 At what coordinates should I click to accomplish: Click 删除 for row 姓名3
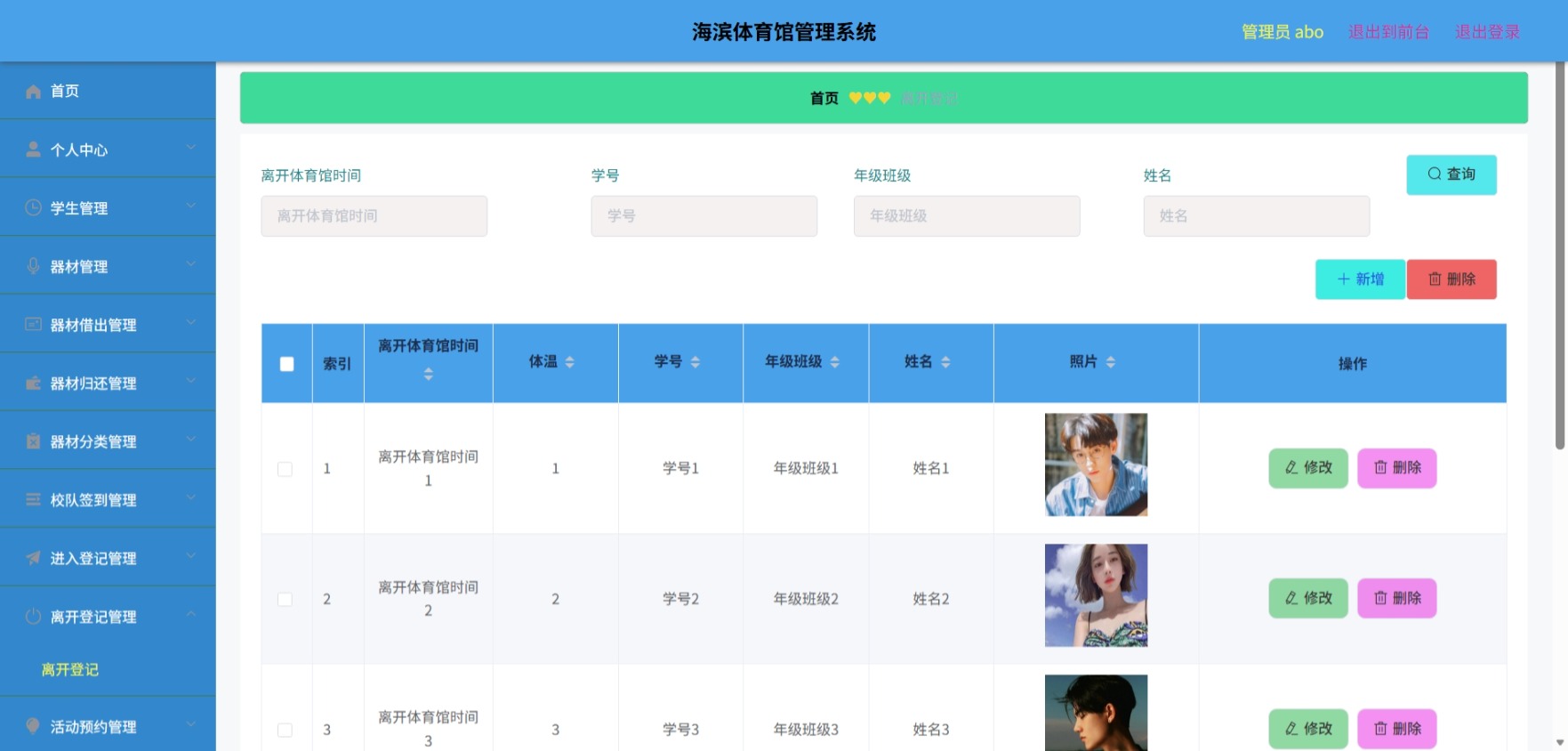tap(1397, 729)
